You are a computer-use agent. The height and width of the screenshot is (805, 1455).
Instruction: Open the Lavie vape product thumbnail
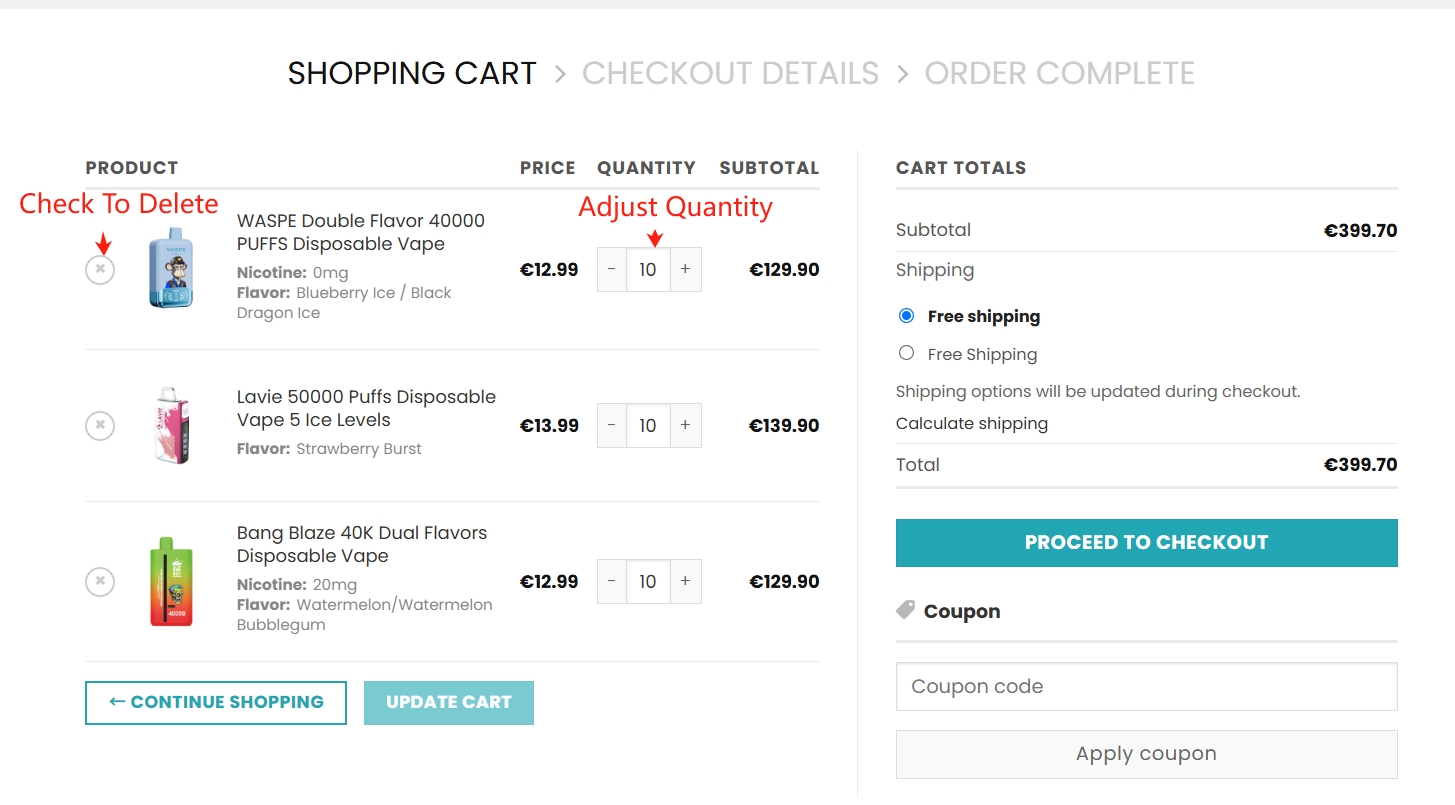[x=171, y=426]
